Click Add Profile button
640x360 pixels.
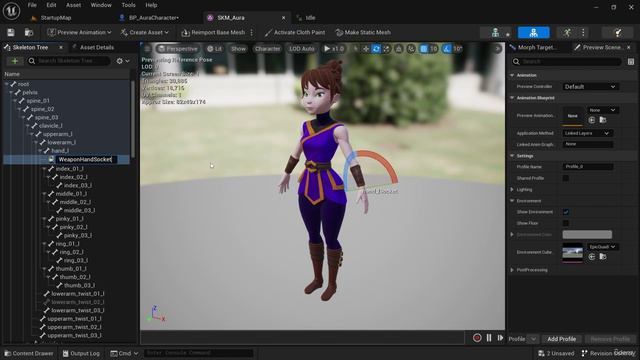click(561, 339)
